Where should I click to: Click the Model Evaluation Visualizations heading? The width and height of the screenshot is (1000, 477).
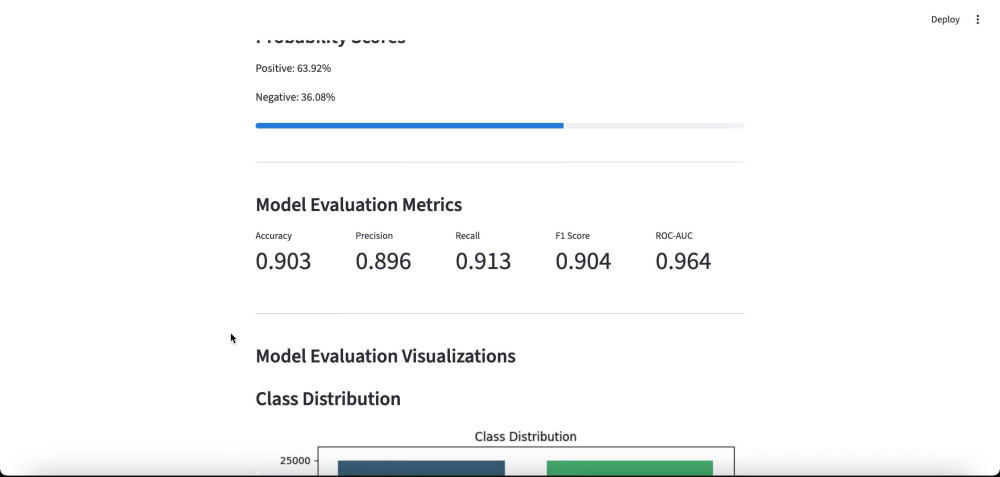click(x=385, y=356)
